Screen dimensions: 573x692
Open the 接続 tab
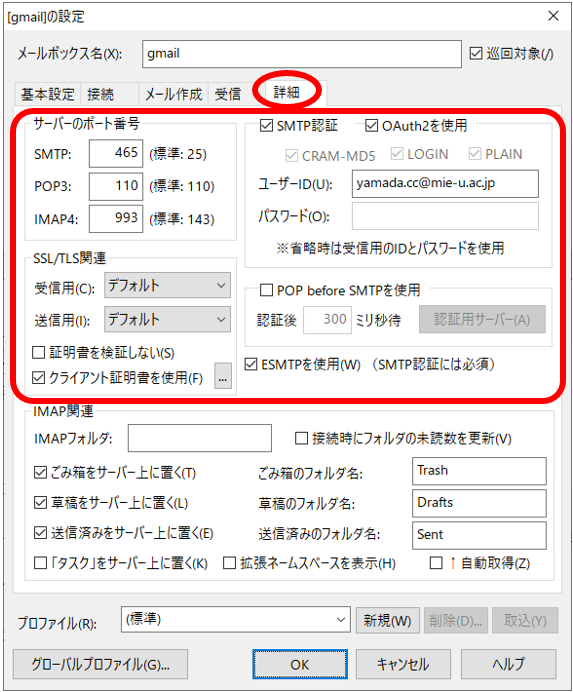coord(101,94)
